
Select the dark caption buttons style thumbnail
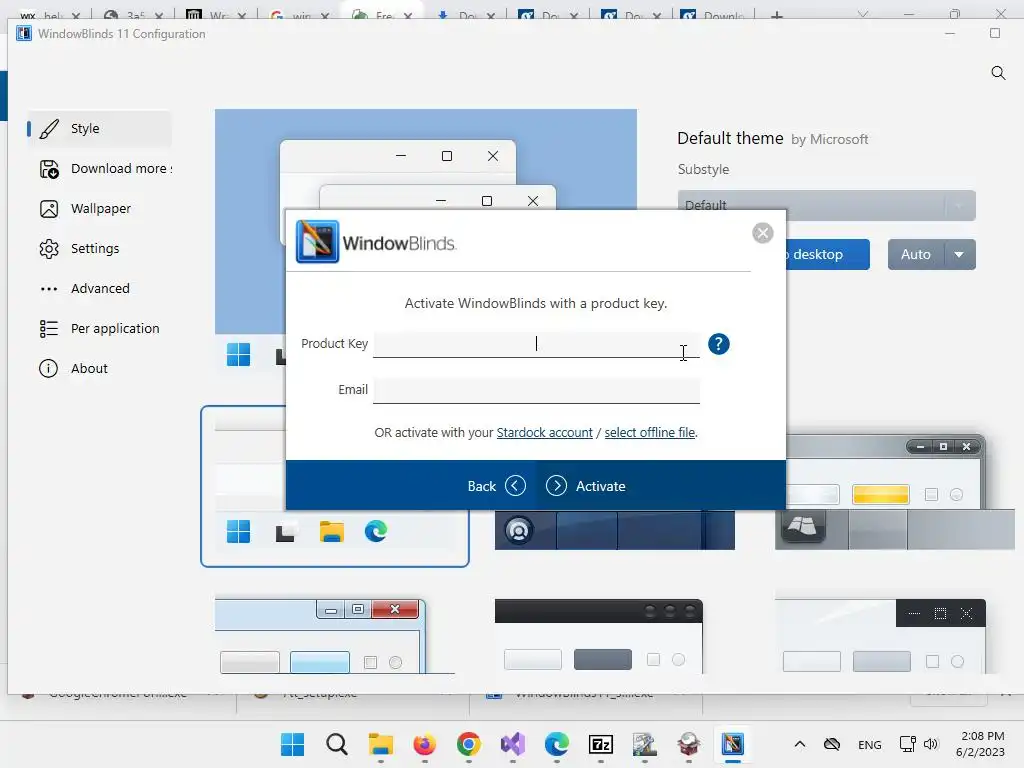(x=881, y=636)
